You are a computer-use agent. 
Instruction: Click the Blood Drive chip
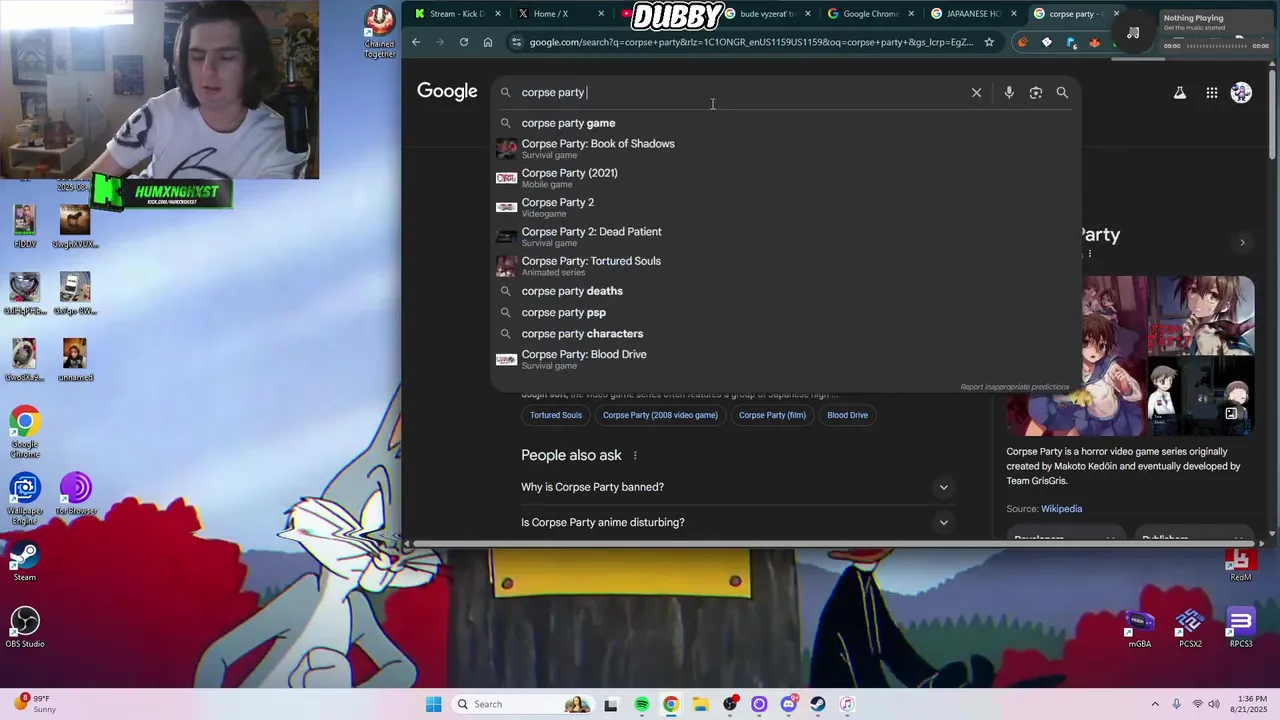click(x=847, y=415)
